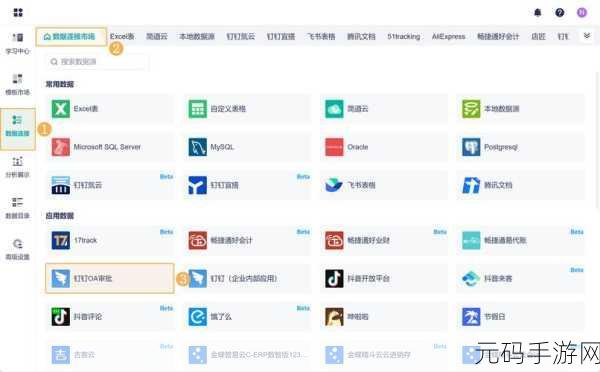
Task: Switch to the 腾讯文档 tab
Action: [361, 36]
